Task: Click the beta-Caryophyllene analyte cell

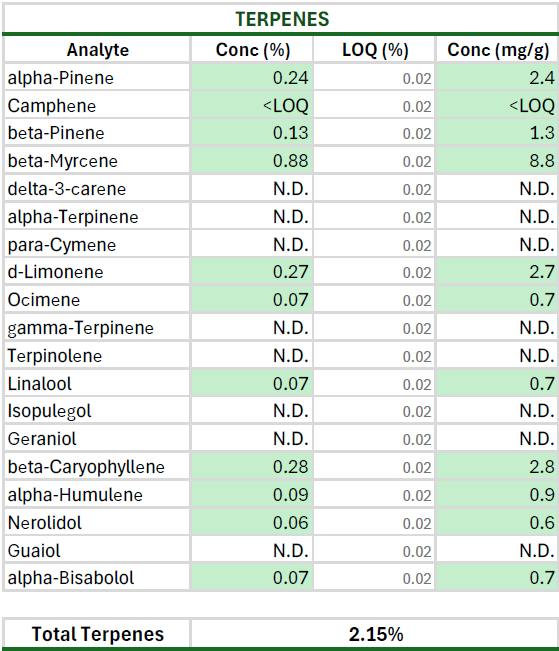Action: (x=97, y=466)
